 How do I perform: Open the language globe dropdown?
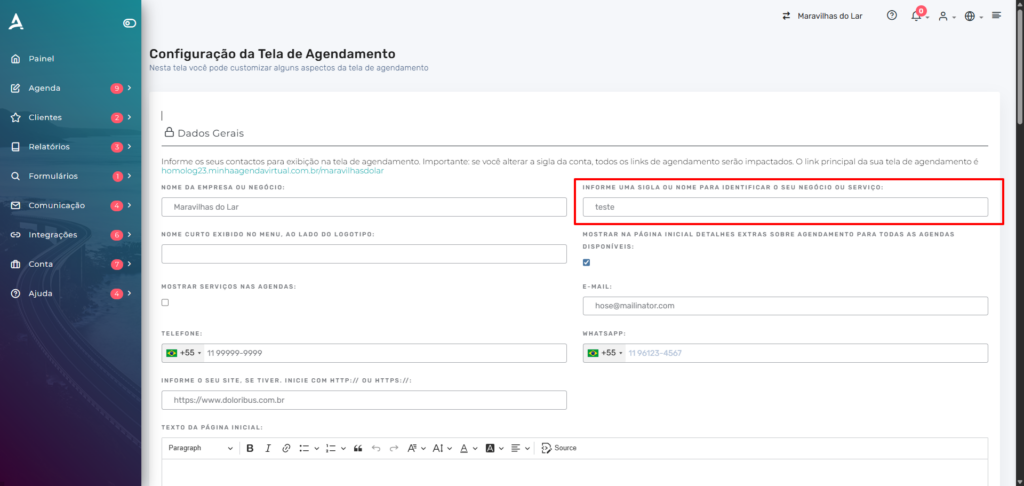(973, 16)
